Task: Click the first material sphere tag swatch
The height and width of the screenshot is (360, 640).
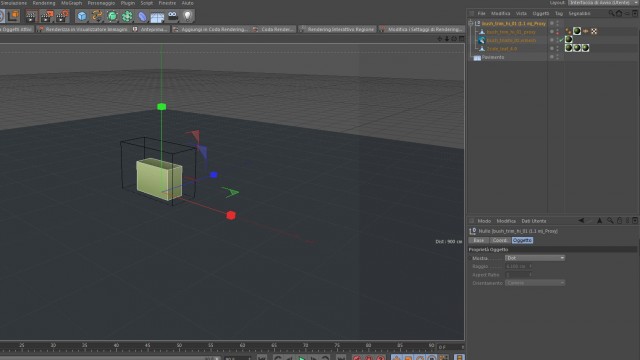Action: (577, 31)
